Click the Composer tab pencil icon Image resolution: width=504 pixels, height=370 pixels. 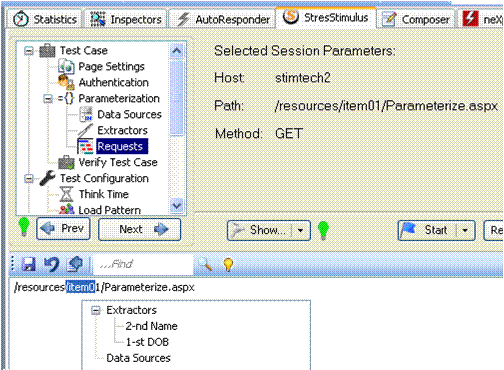[x=389, y=19]
